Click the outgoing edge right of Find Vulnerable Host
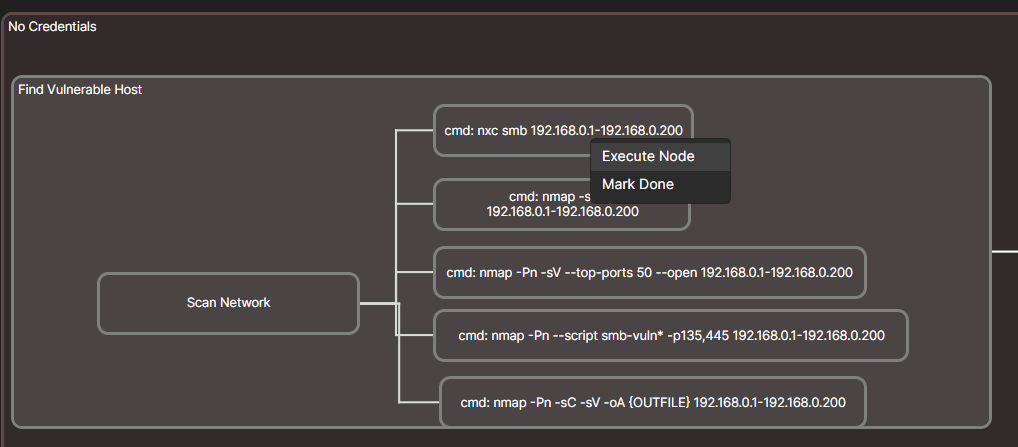This screenshot has height=447, width=1018. click(1004, 252)
